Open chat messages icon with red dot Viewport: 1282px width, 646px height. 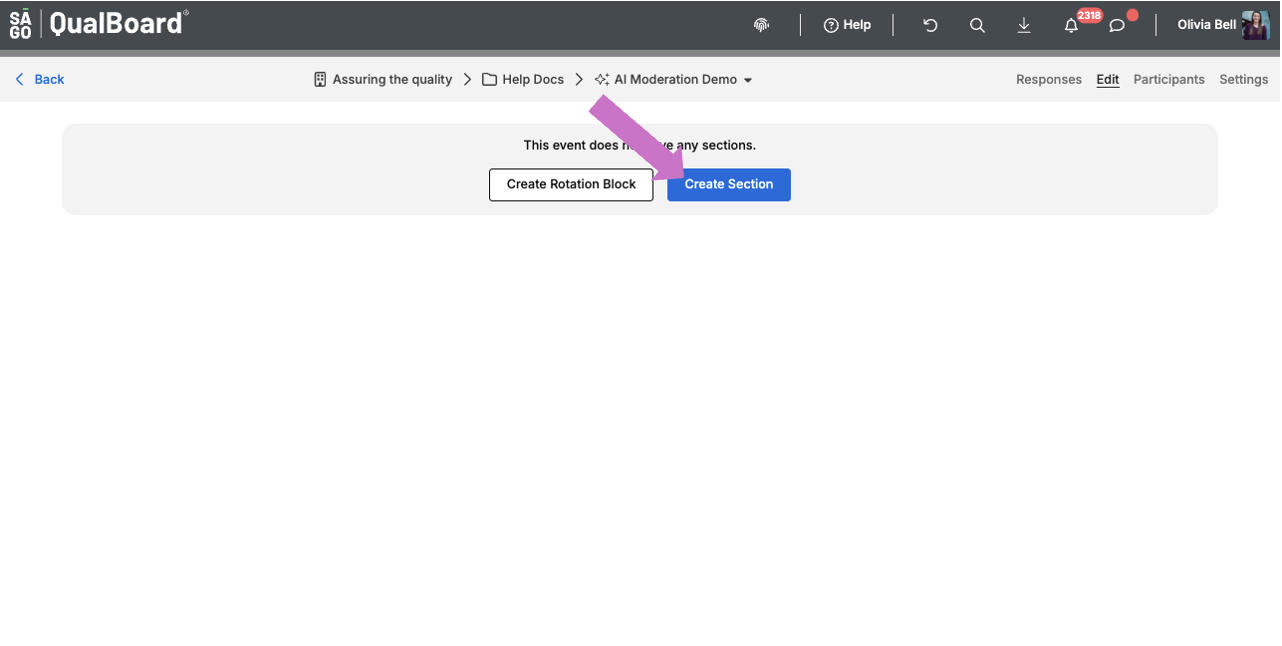1117,24
